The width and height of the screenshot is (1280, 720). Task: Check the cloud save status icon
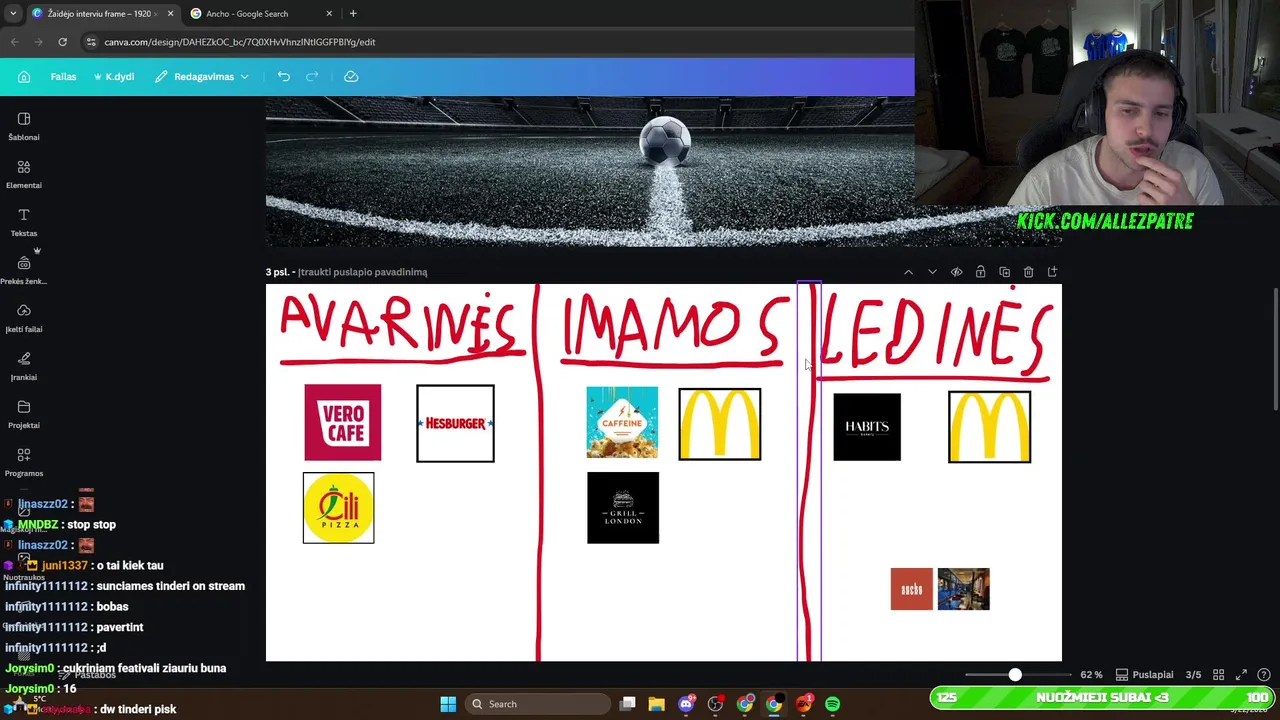pyautogui.click(x=351, y=76)
